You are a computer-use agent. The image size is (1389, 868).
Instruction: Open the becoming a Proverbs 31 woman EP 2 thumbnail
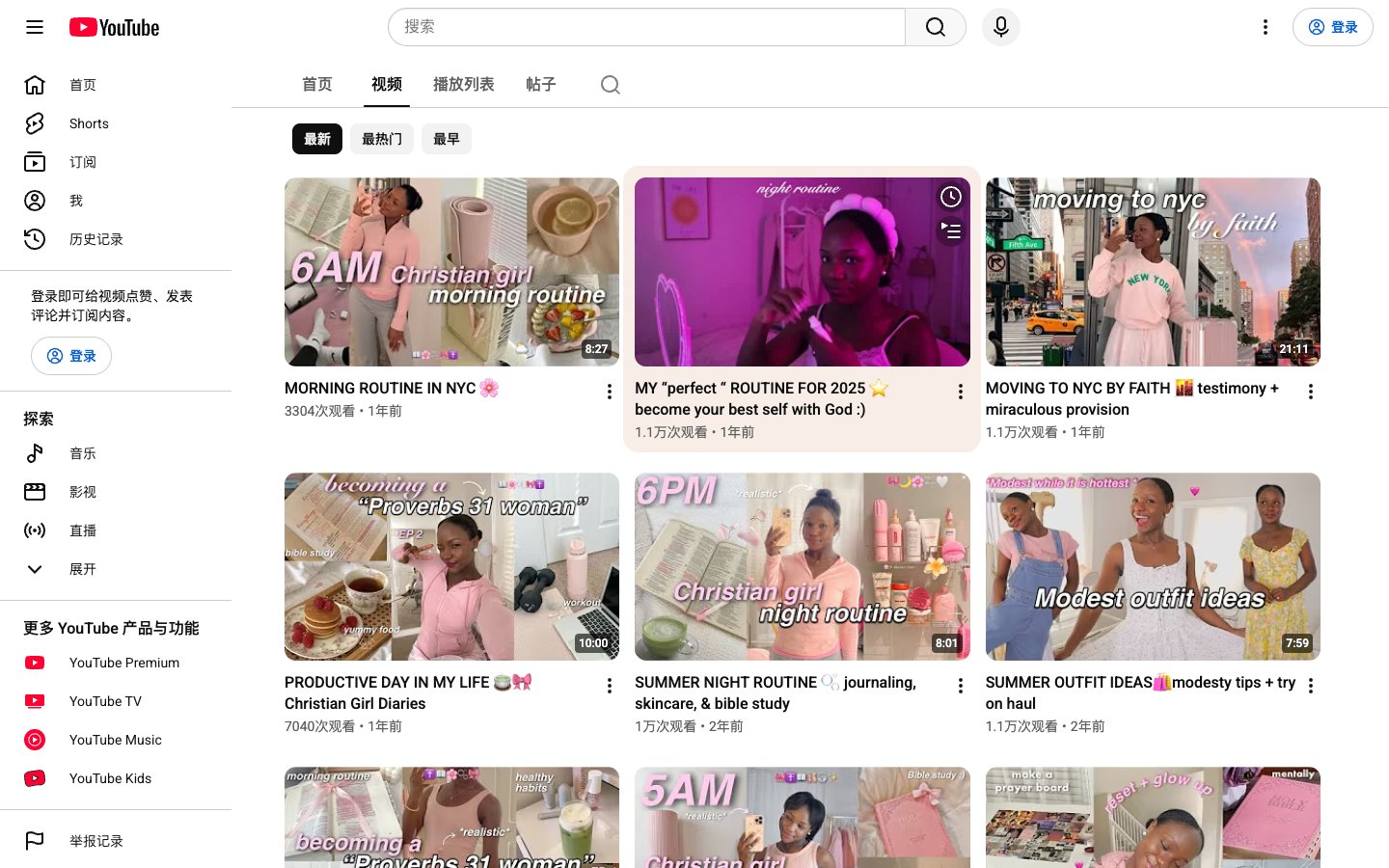coord(451,566)
